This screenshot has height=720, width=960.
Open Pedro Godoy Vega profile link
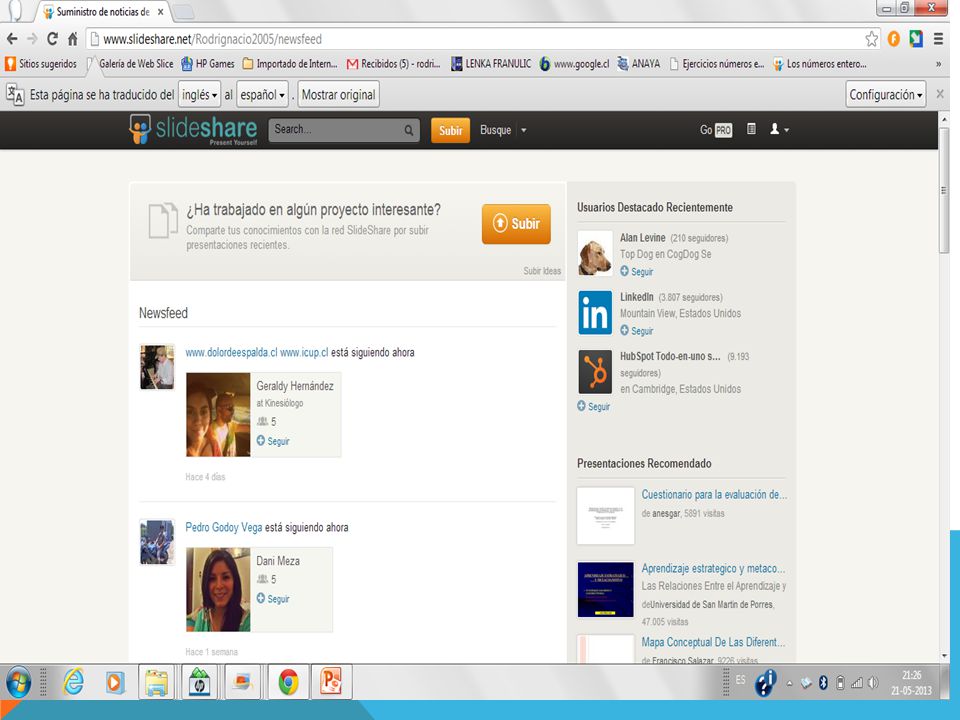click(223, 527)
